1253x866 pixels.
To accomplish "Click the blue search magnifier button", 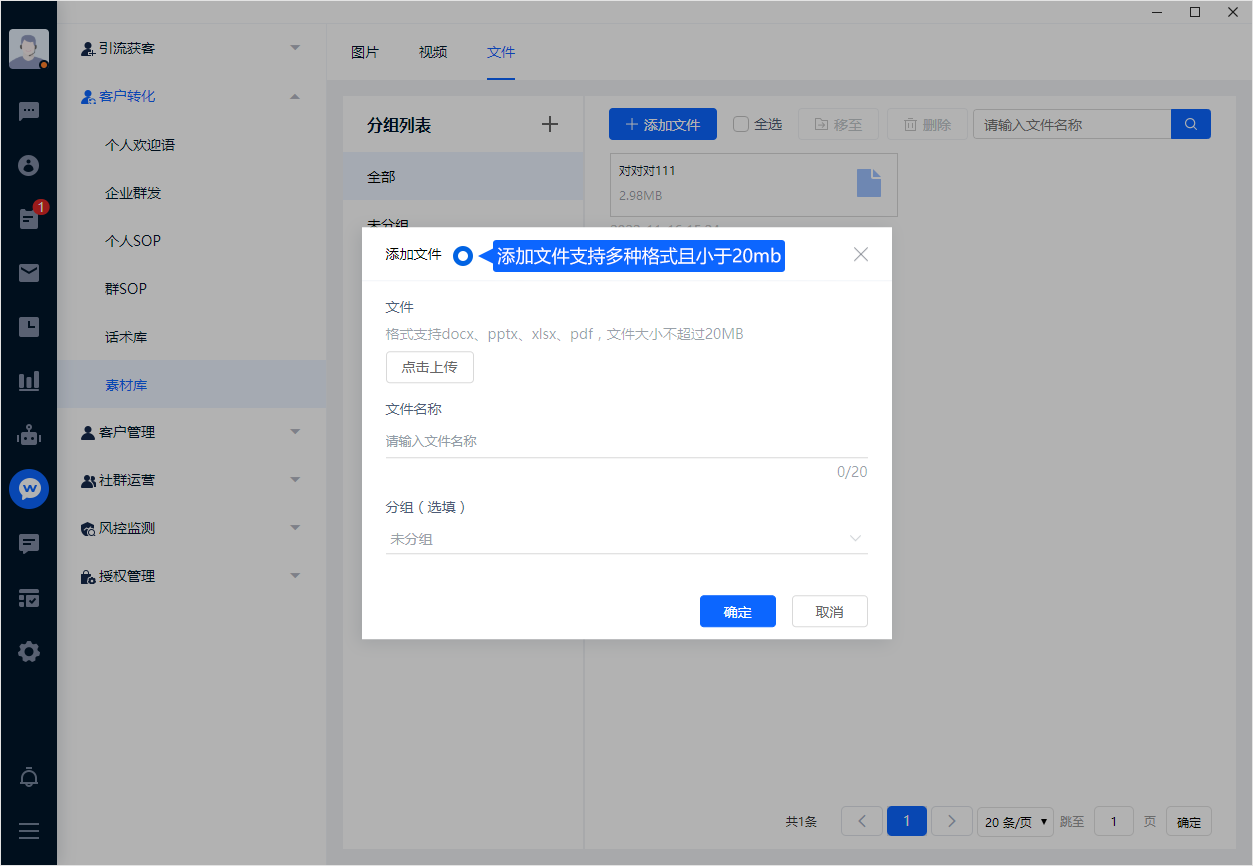I will (1190, 125).
